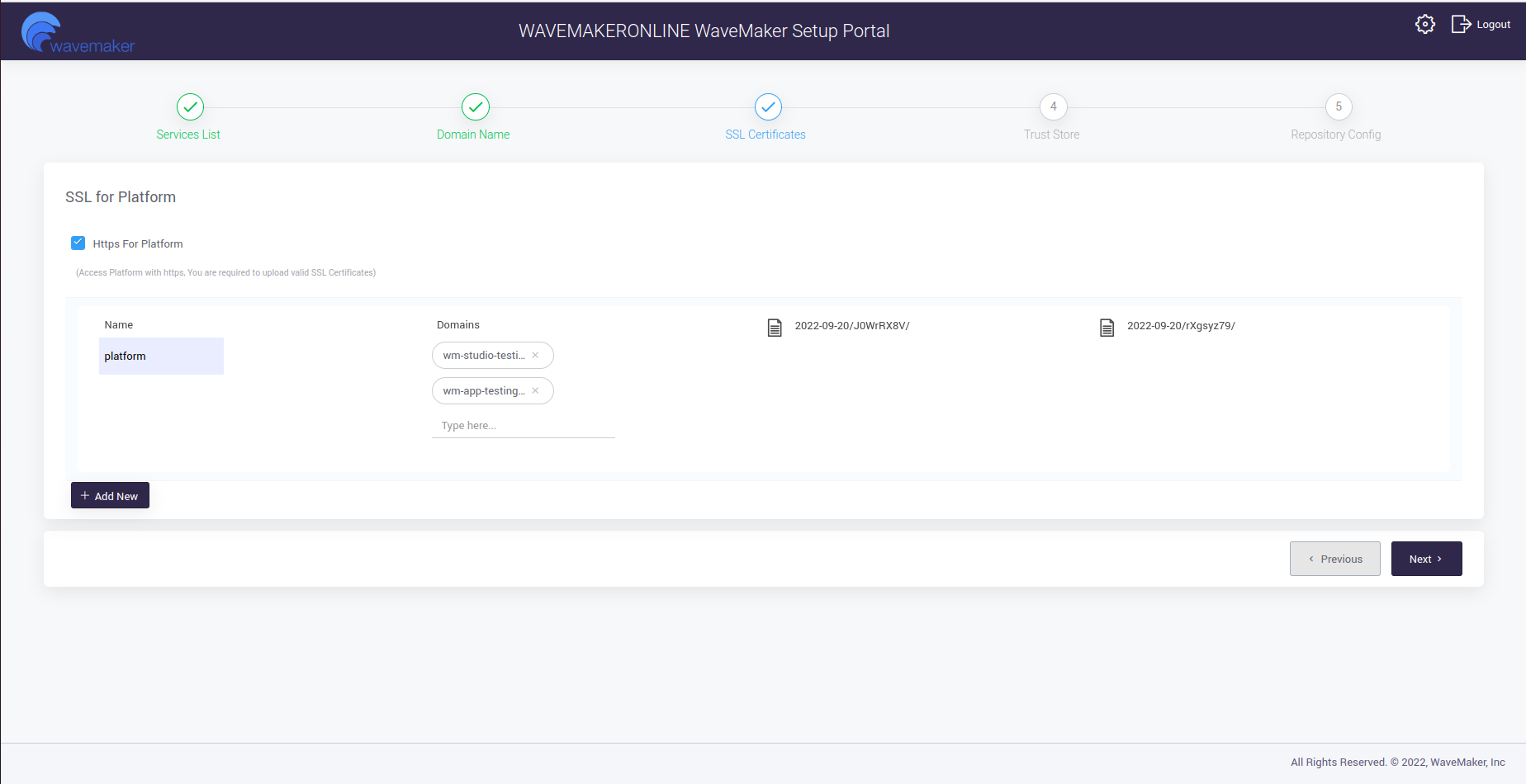Screen dimensions: 1526x784
Task: Click the Services List checkmark step circle
Action: [190, 106]
